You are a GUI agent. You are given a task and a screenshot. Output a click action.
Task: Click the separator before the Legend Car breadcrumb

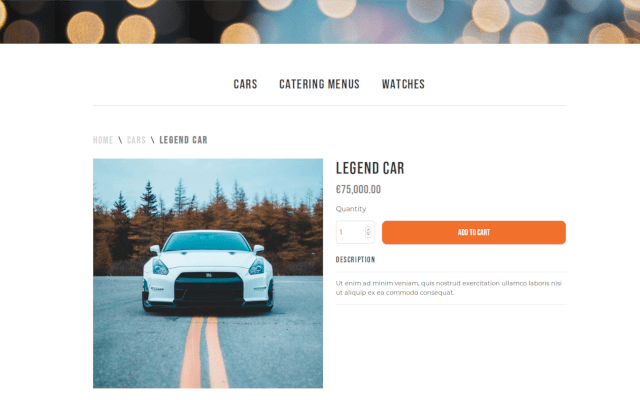point(153,140)
